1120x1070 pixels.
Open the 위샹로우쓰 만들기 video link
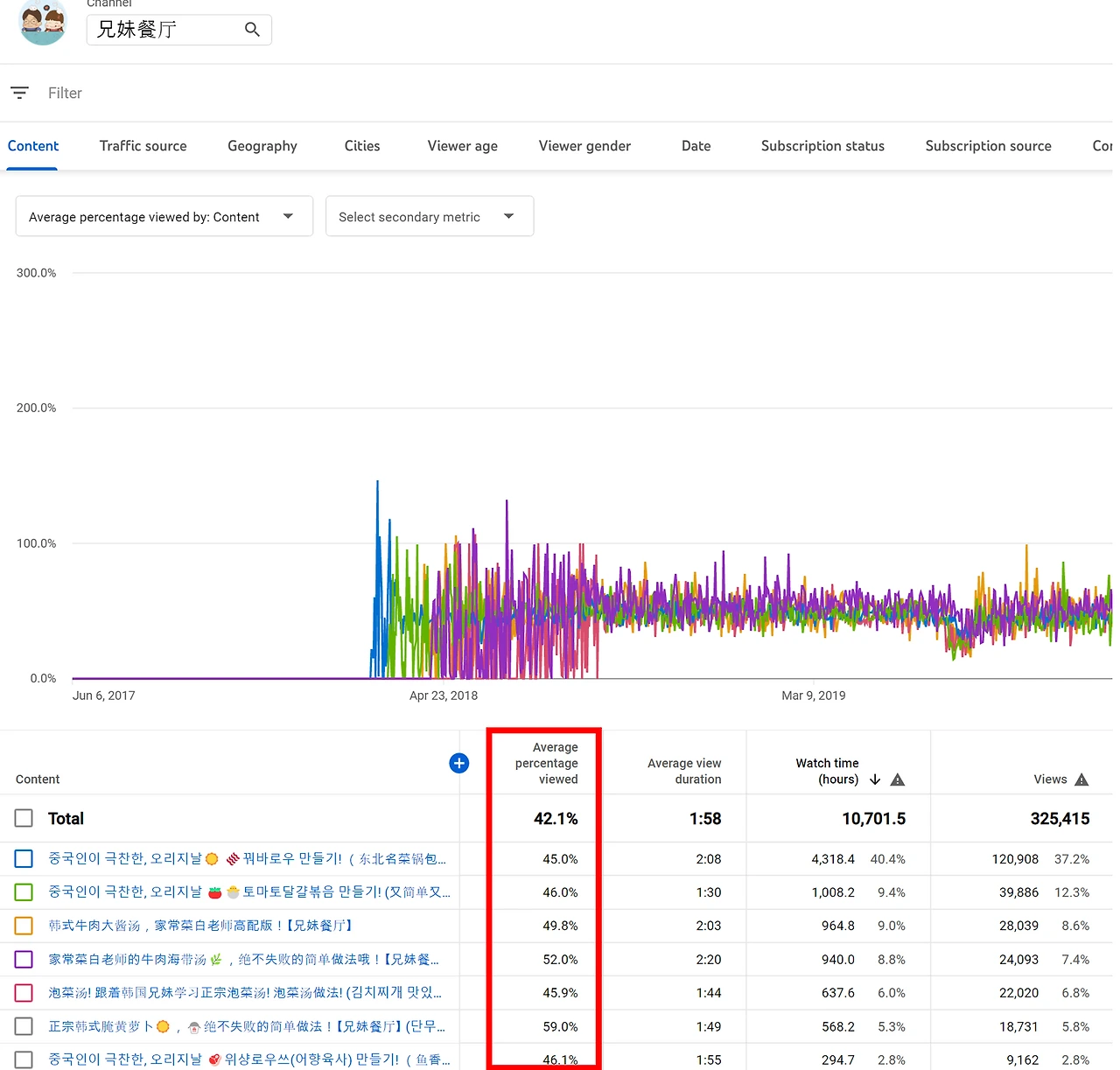point(249,1060)
